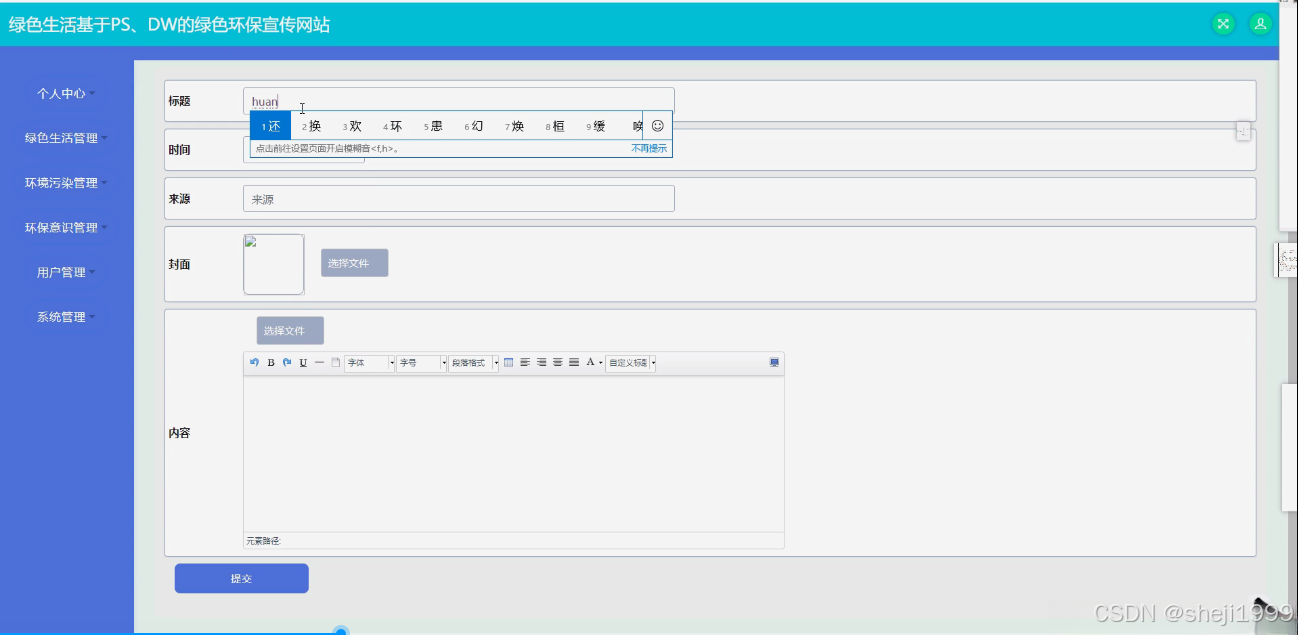The image size is (1298, 635).
Task: Expand the 环保意识管理 sidebar menu
Action: (x=66, y=228)
